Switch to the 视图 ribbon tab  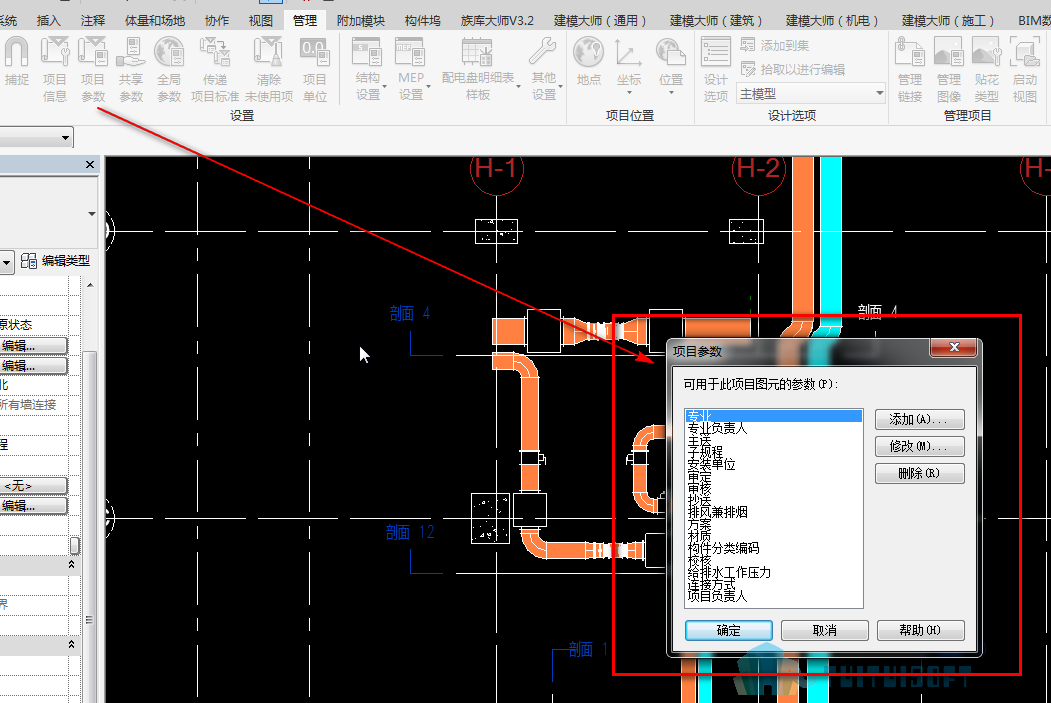coord(261,21)
